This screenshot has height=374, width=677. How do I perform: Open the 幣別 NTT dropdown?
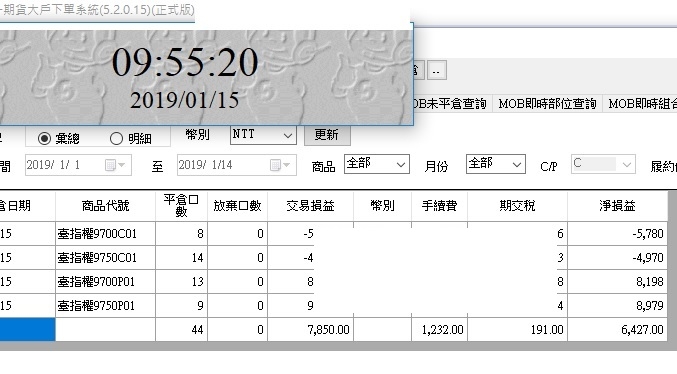pyautogui.click(x=263, y=135)
